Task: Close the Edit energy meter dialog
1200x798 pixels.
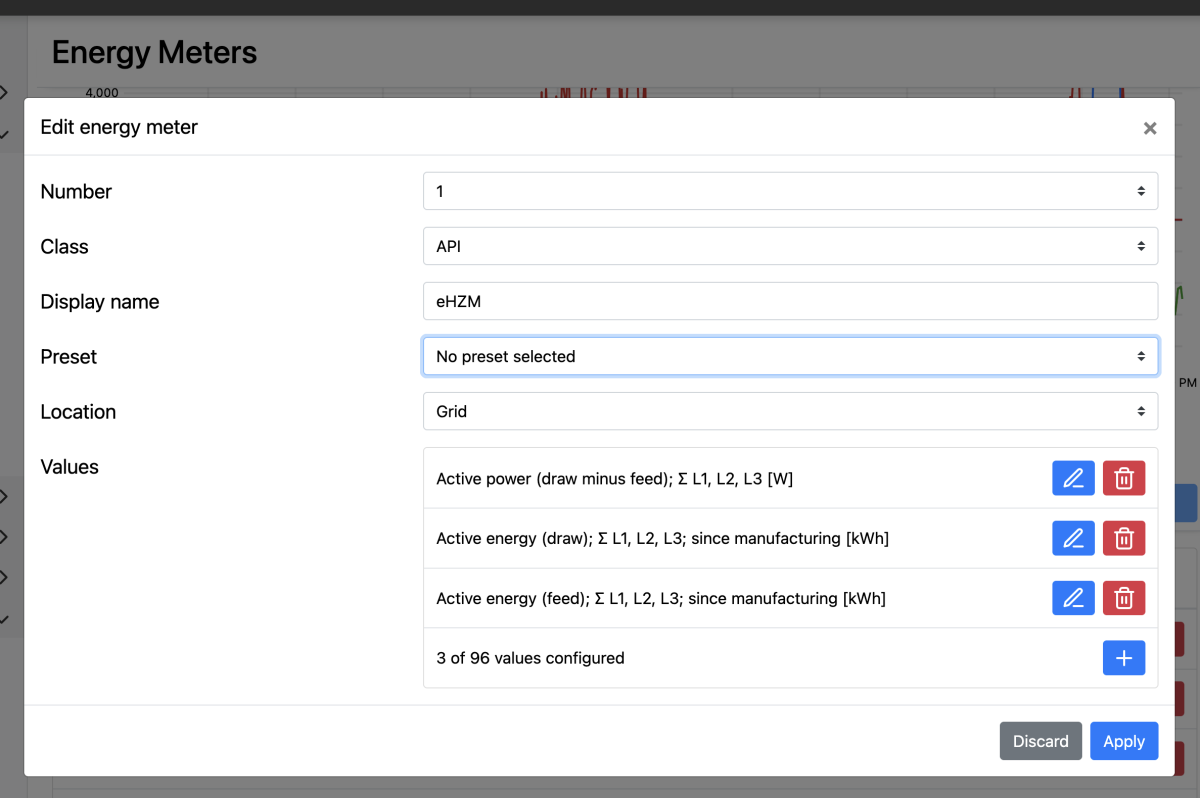Action: pyautogui.click(x=1150, y=128)
